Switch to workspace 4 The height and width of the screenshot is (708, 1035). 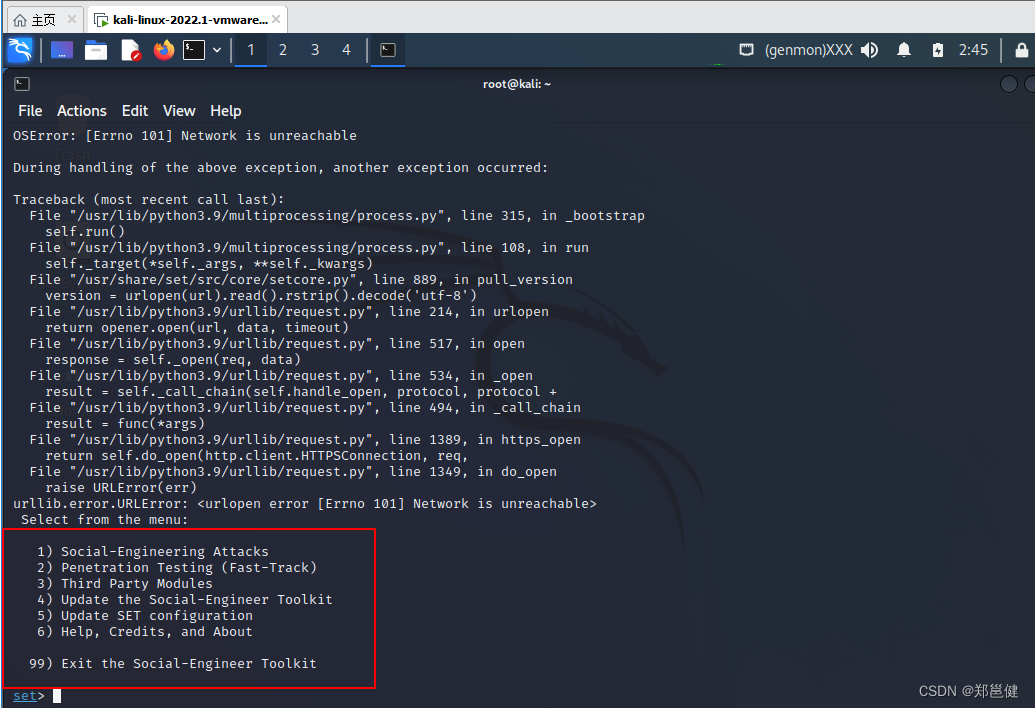tap(347, 50)
